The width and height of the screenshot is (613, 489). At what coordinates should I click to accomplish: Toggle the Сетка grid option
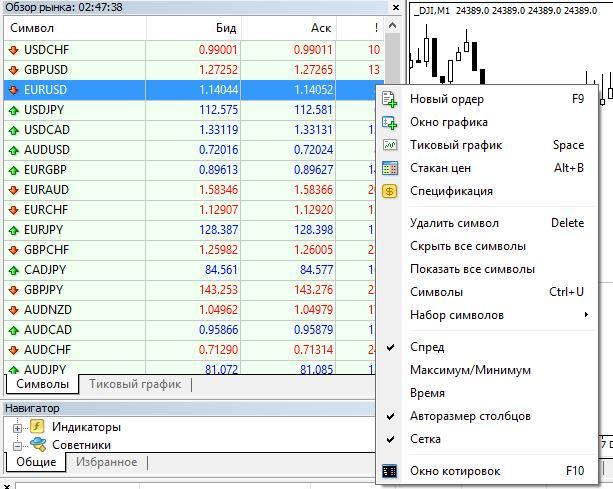coord(425,439)
